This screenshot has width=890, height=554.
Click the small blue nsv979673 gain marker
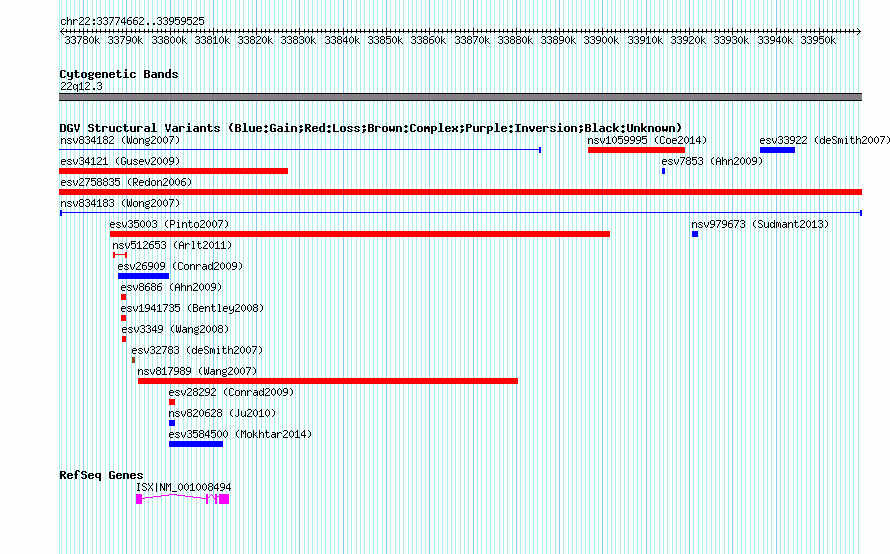pyautogui.click(x=695, y=234)
